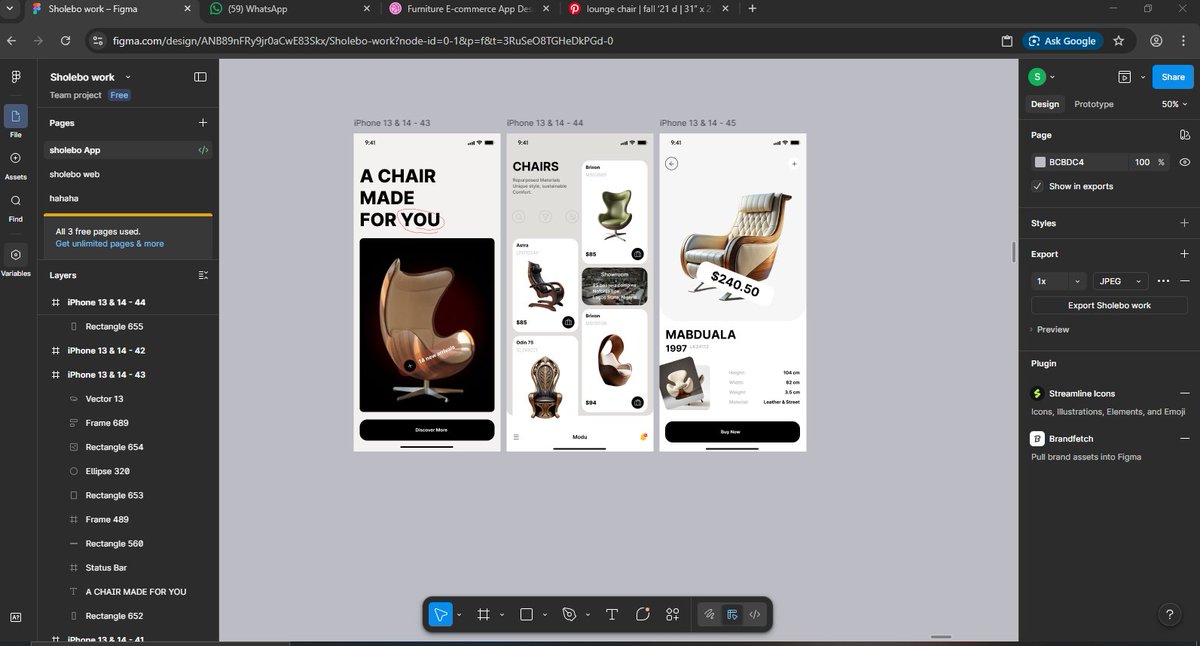Select the Text tool
1200x646 pixels.
click(x=612, y=614)
